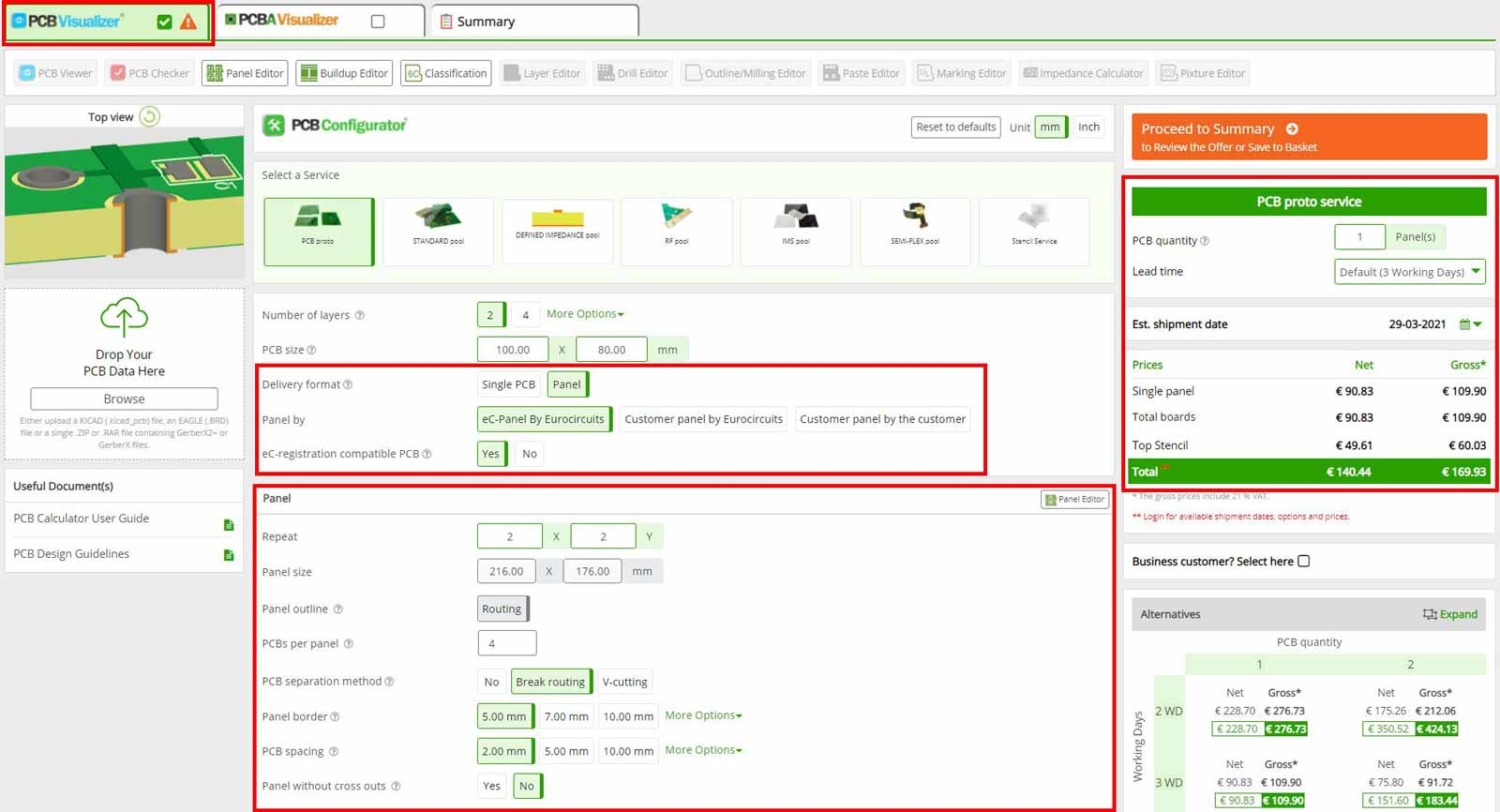The image size is (1500, 812).
Task: Open PCB Calculator User Guide document icon
Action: point(229,524)
